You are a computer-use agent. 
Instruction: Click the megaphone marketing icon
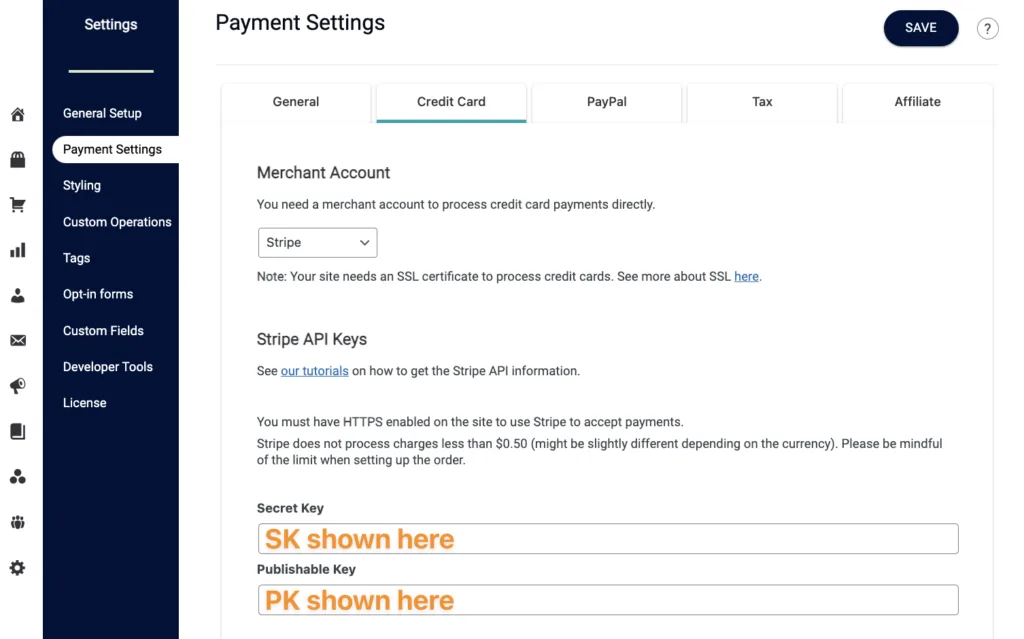click(18, 386)
